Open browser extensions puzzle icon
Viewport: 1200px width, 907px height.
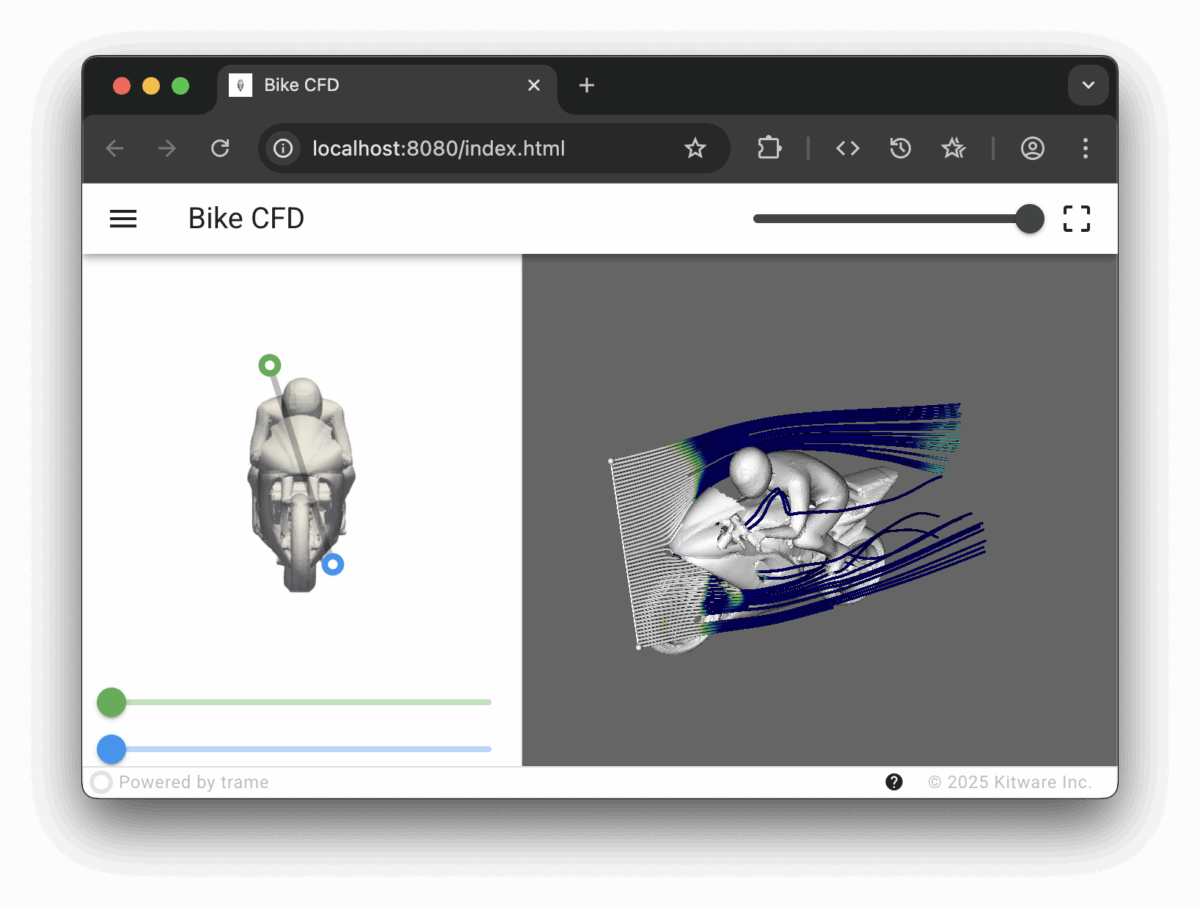(769, 149)
